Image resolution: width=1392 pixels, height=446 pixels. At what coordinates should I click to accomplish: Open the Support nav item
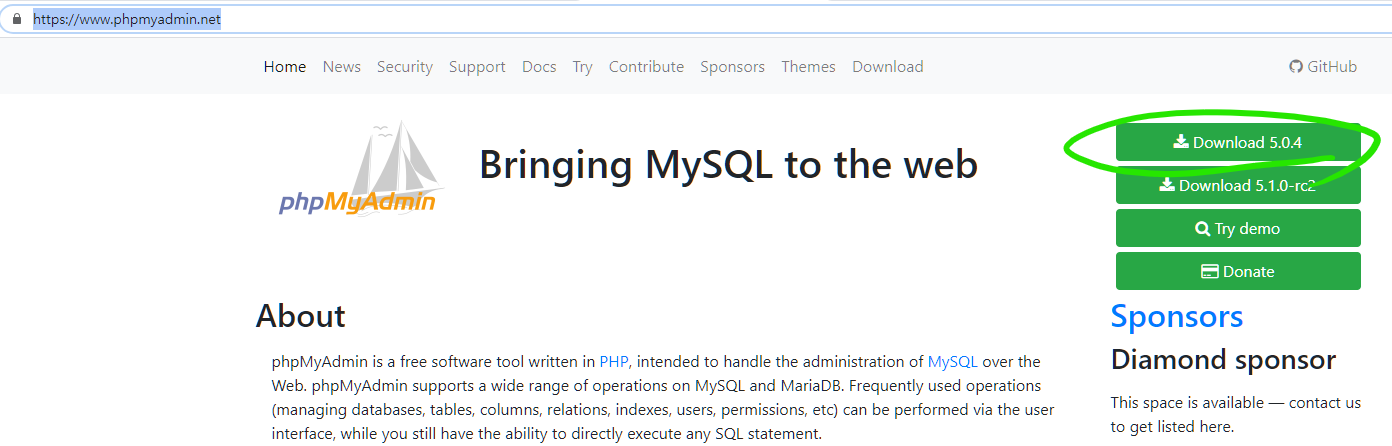click(477, 67)
